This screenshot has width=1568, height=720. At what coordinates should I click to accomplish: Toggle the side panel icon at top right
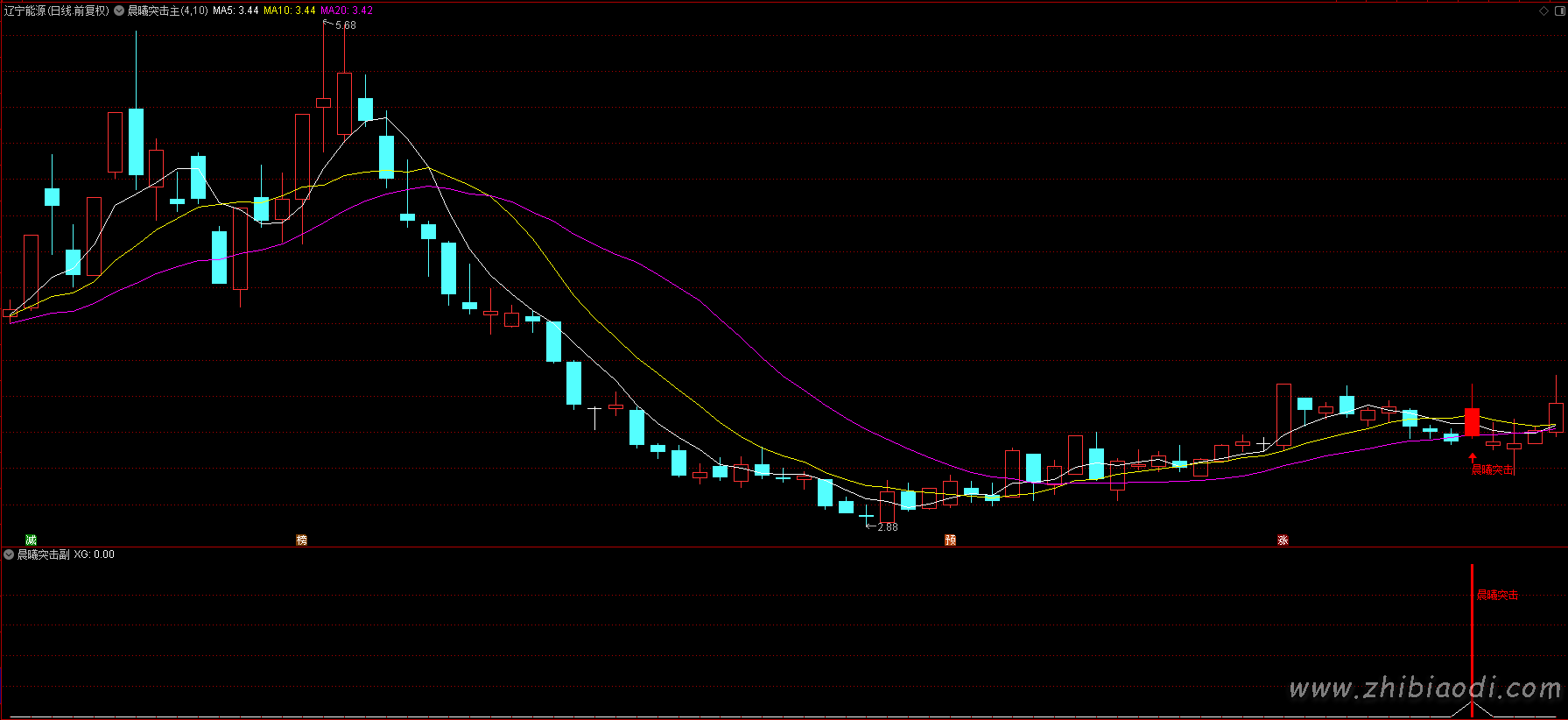[1558, 11]
